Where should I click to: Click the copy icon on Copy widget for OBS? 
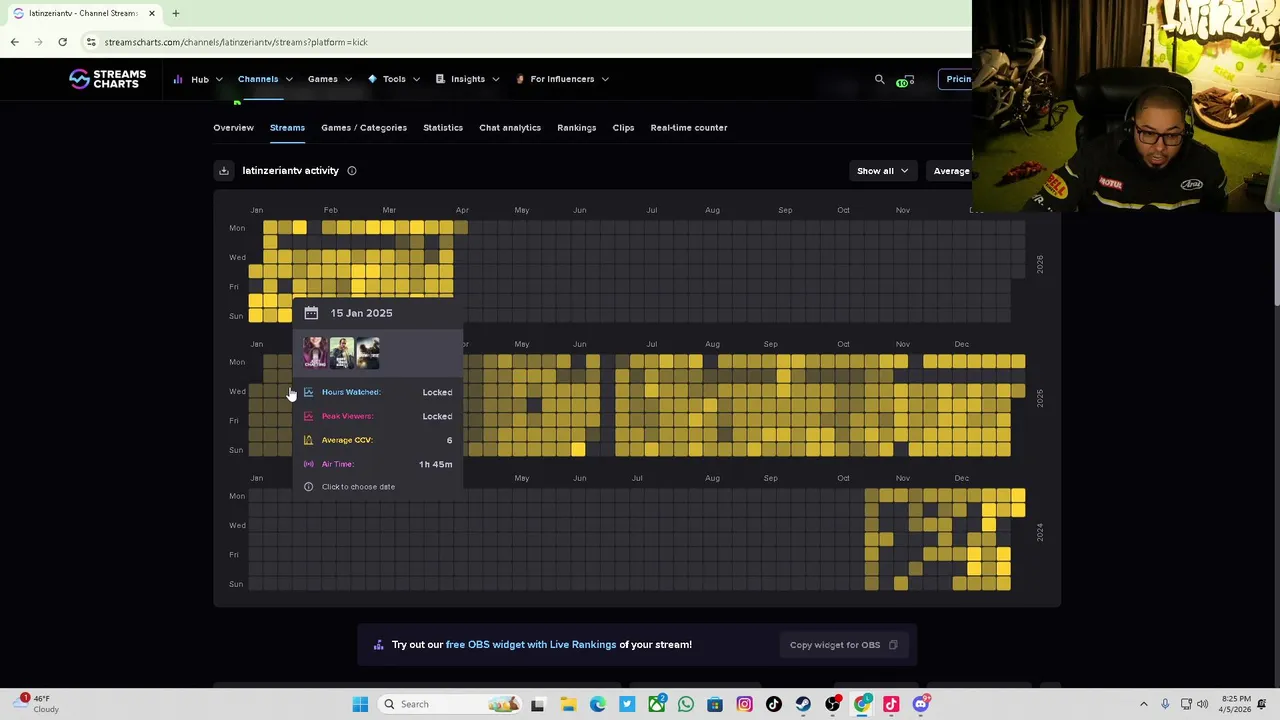pyautogui.click(x=893, y=645)
